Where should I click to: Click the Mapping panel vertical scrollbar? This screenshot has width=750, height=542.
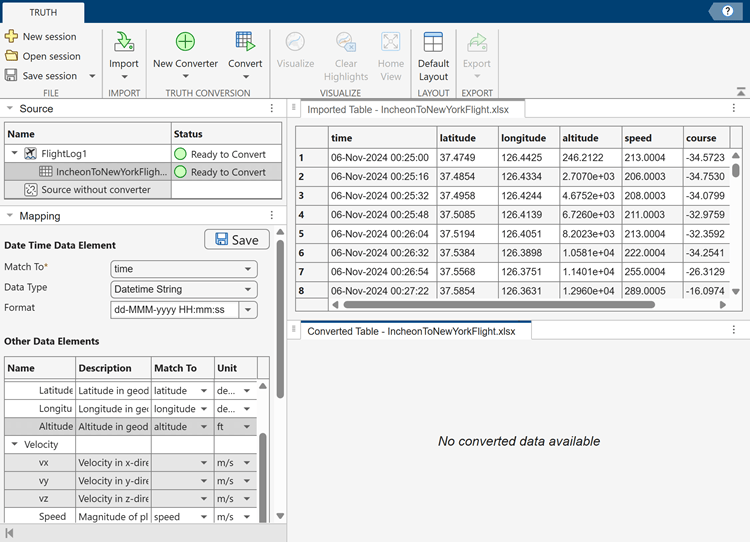[x=280, y=319]
